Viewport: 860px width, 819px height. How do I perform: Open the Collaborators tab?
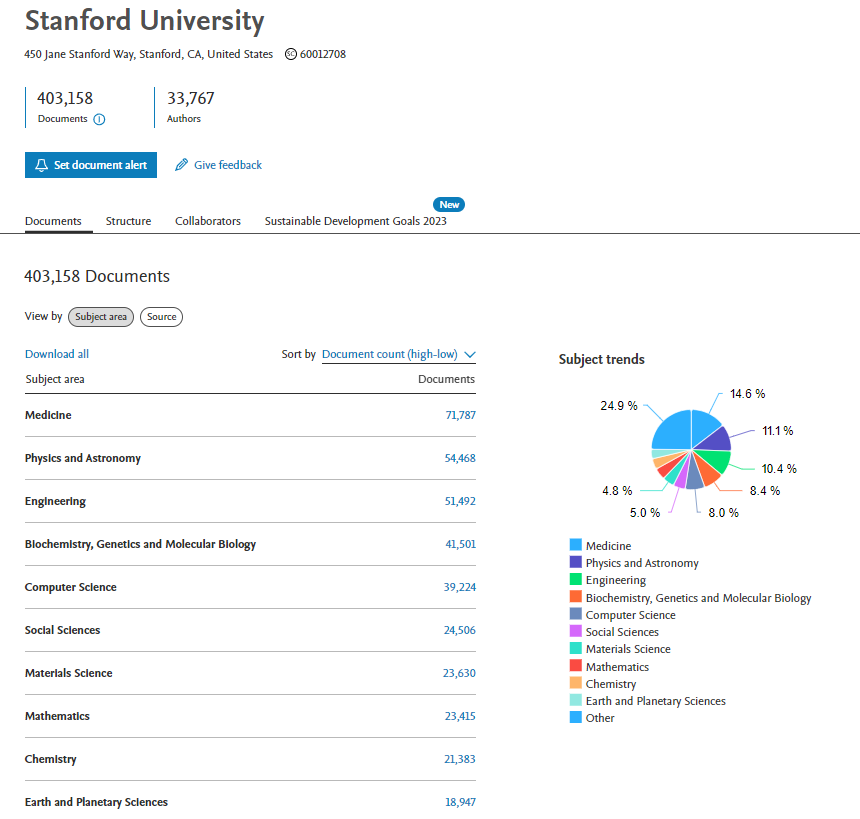pos(208,221)
